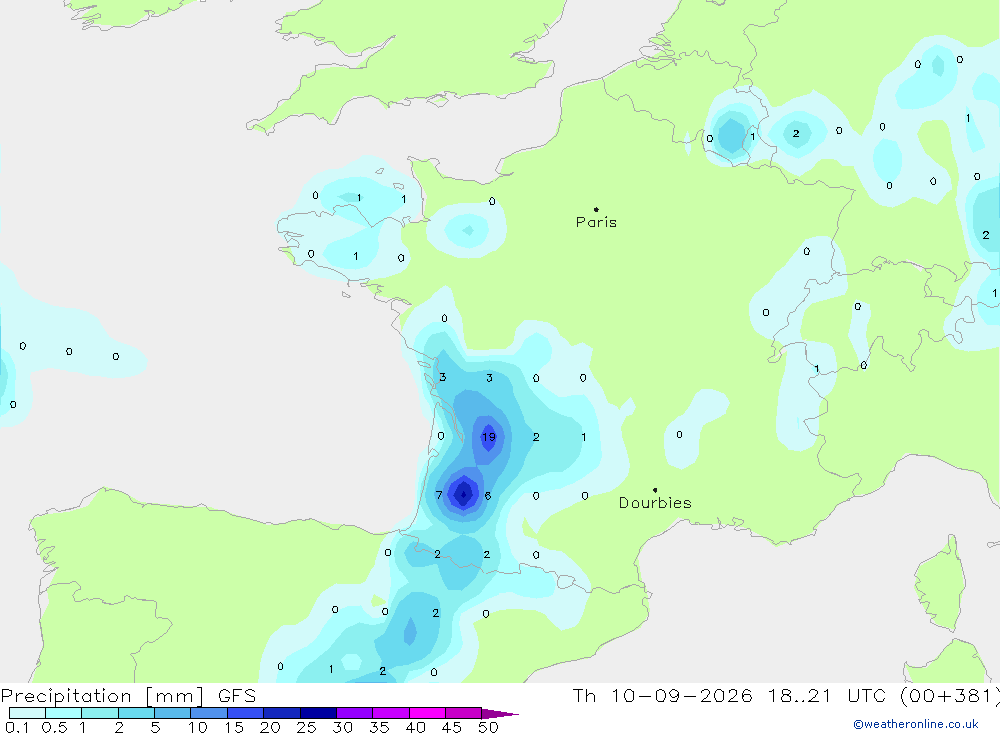Screen dimensions: 1000x733
Task: Click the 25 label under the legend
Action: point(306,727)
